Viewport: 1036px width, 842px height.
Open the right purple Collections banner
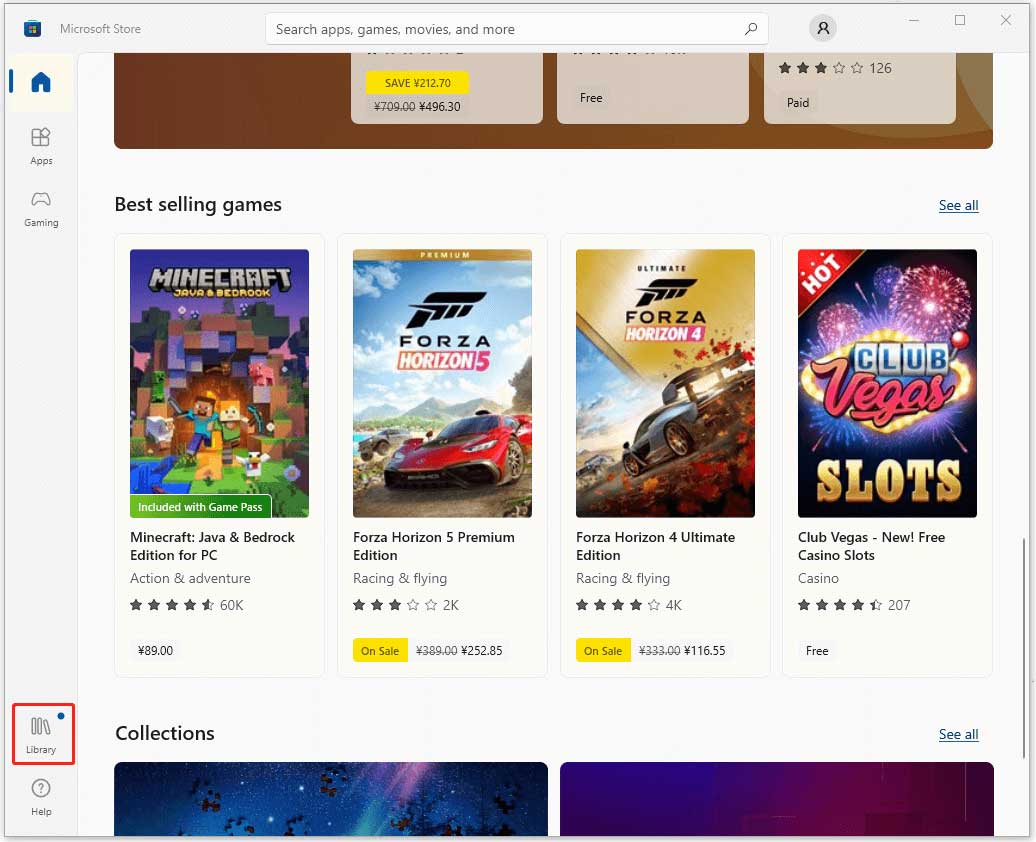[776, 799]
